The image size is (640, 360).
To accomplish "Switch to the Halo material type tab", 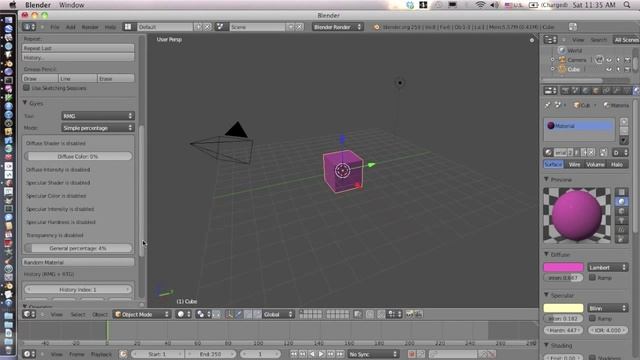I will click(x=617, y=164).
